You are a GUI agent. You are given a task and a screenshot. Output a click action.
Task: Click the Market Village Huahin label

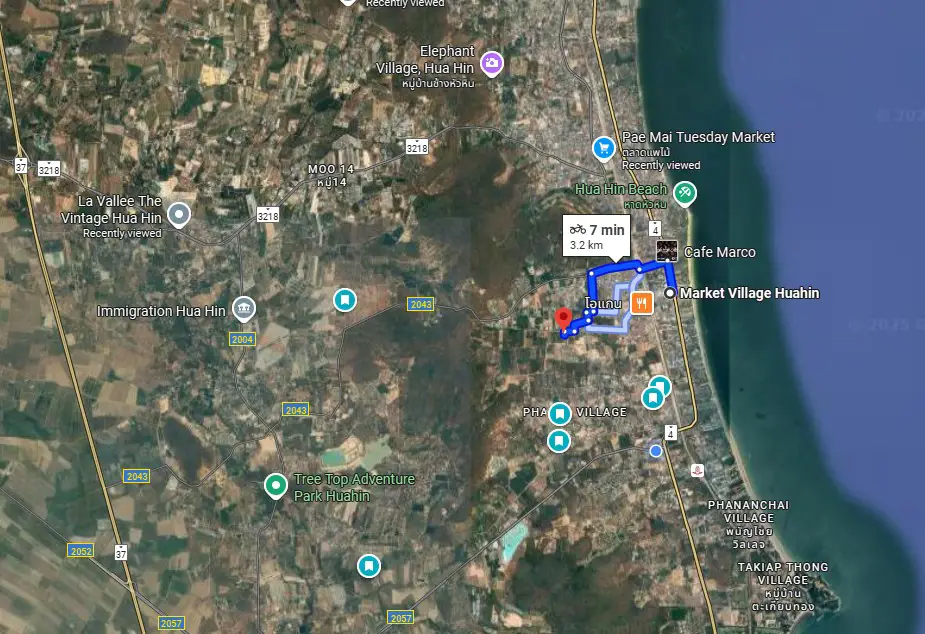pyautogui.click(x=749, y=293)
